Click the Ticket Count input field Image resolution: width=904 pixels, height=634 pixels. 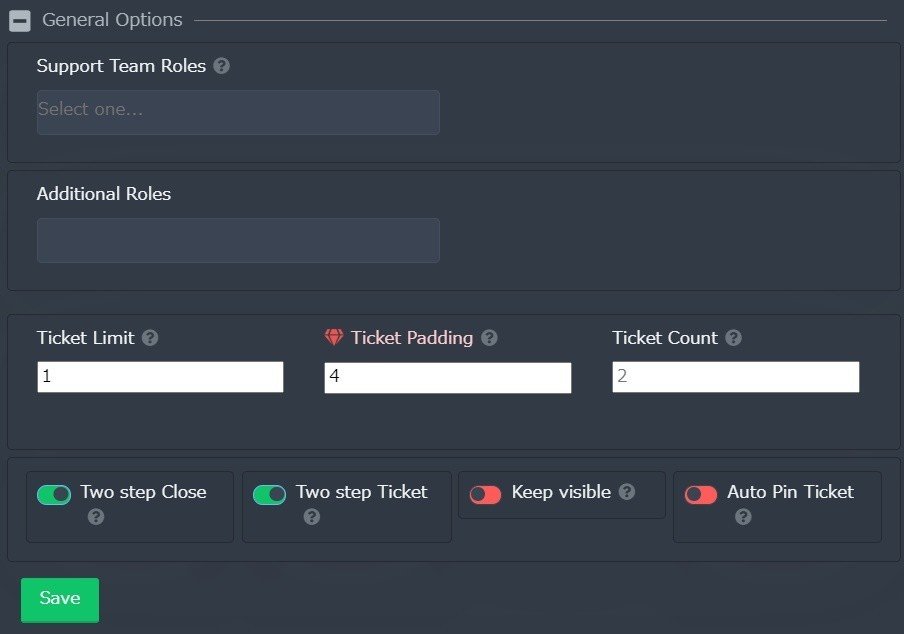736,377
